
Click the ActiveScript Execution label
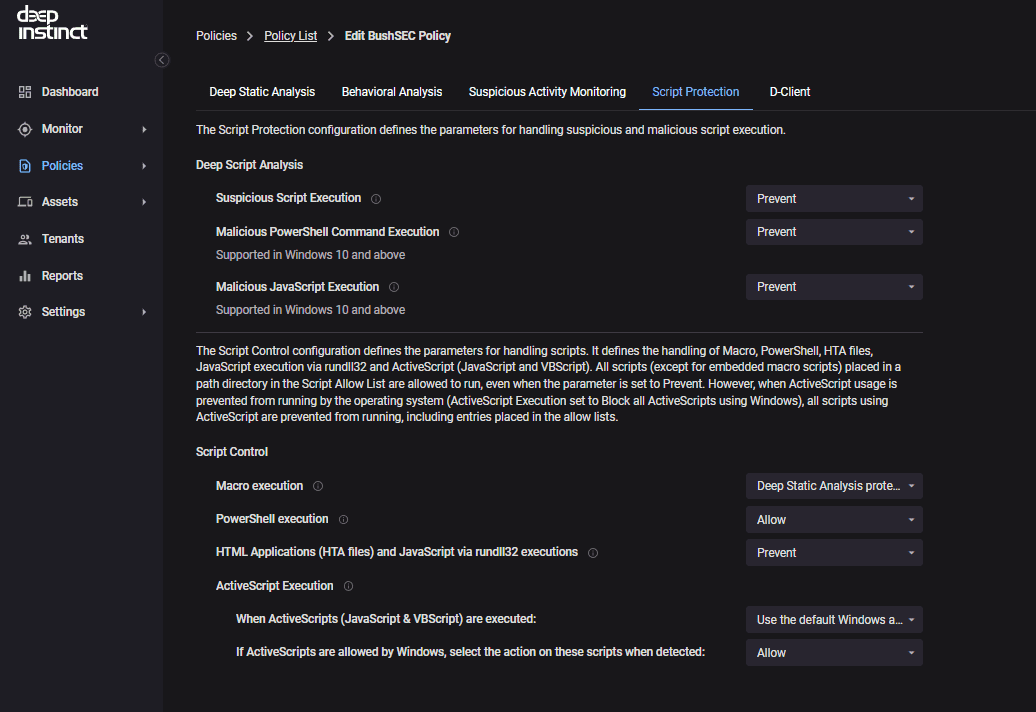point(275,586)
